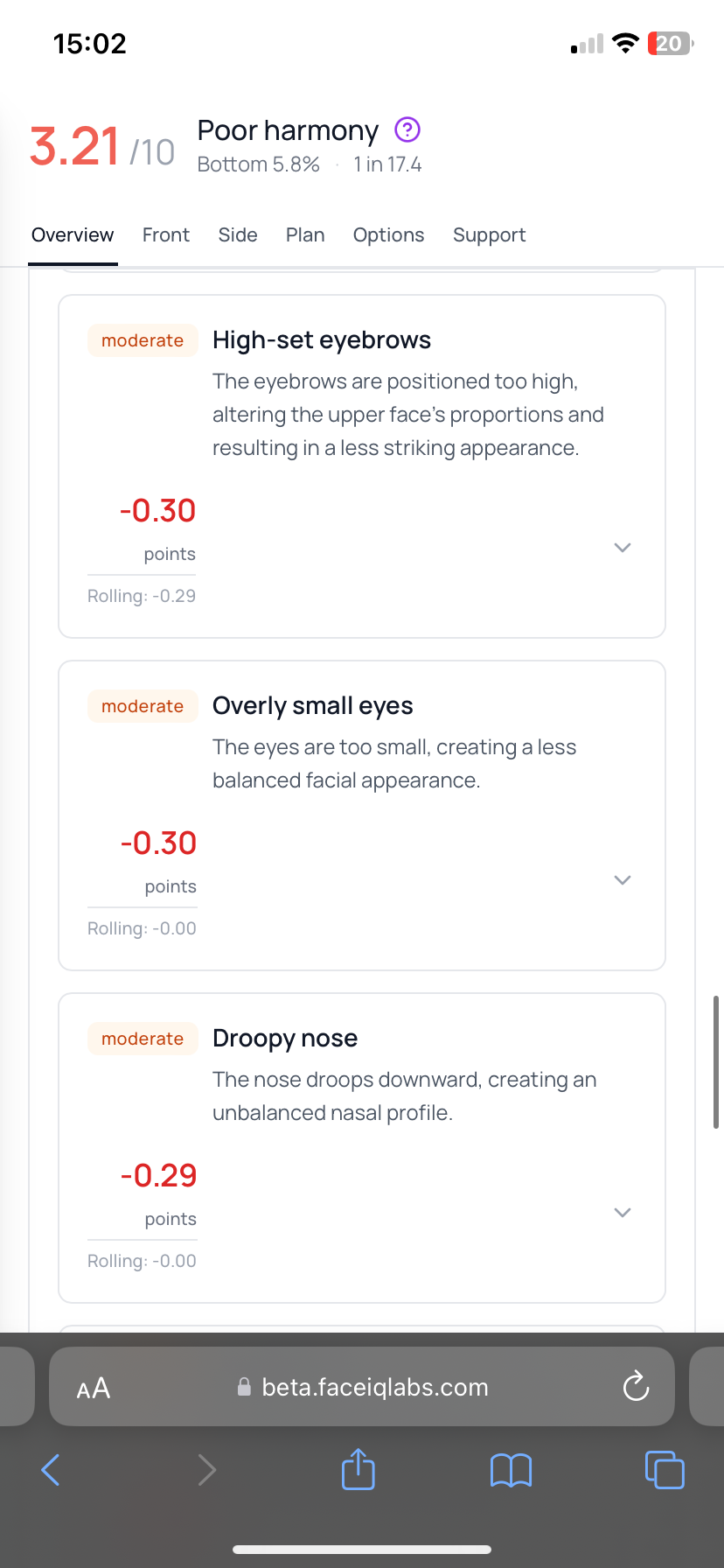
Task: Tap the beta.faceiqlabs.com address bar
Action: click(374, 1388)
